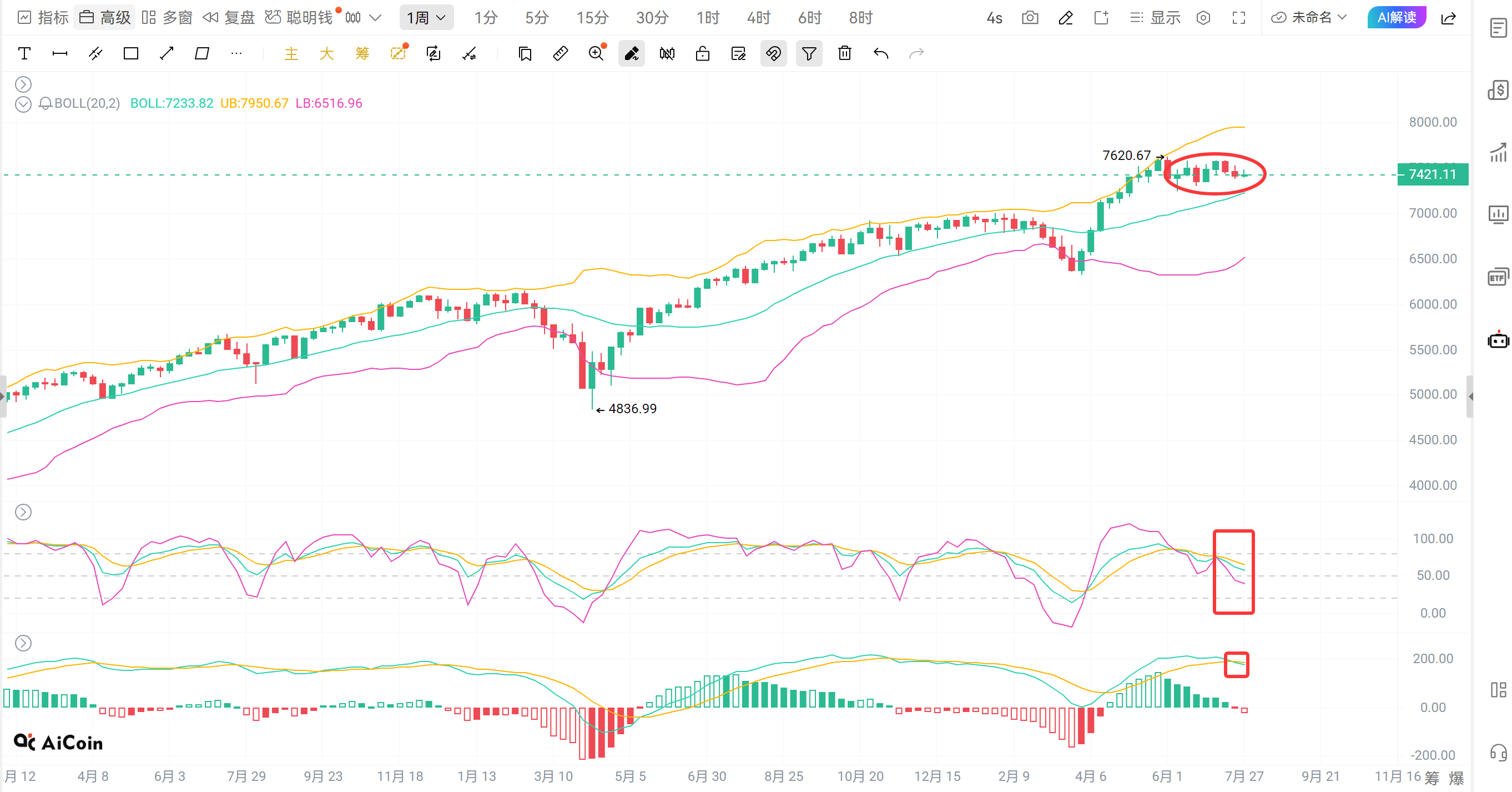Collapse the BOLL indicator chevron

click(x=23, y=104)
